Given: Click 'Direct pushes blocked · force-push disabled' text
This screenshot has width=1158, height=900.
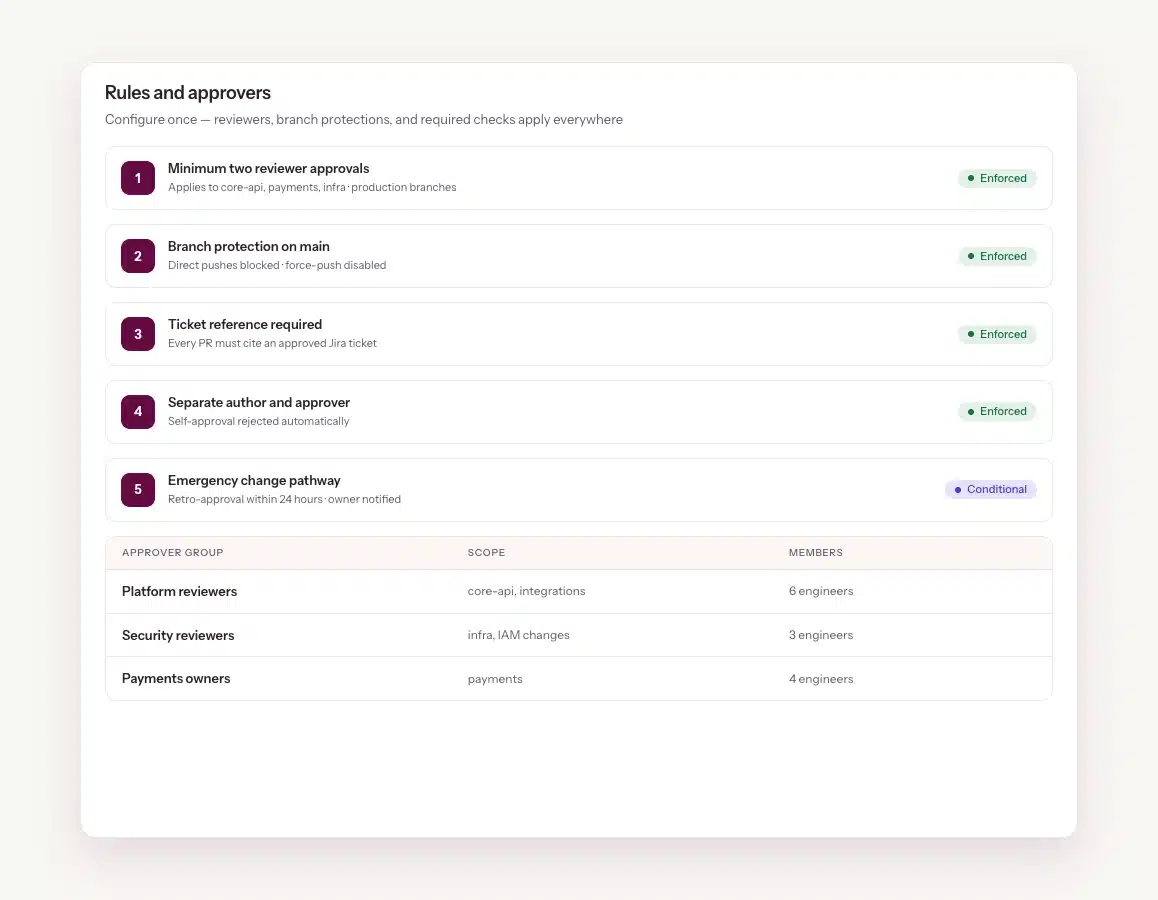Looking at the screenshot, I should click(x=277, y=265).
